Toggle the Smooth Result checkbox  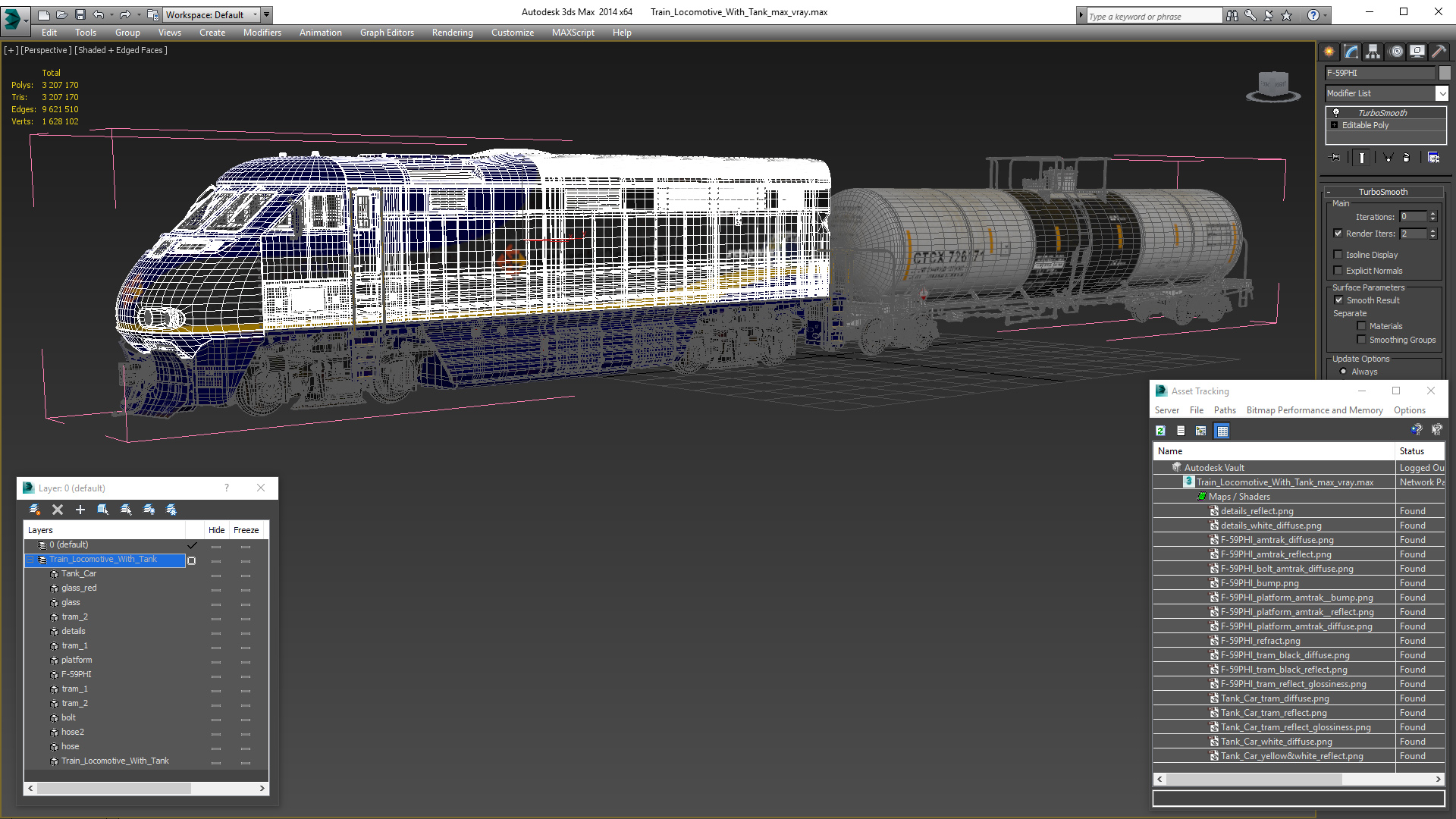click(x=1338, y=300)
